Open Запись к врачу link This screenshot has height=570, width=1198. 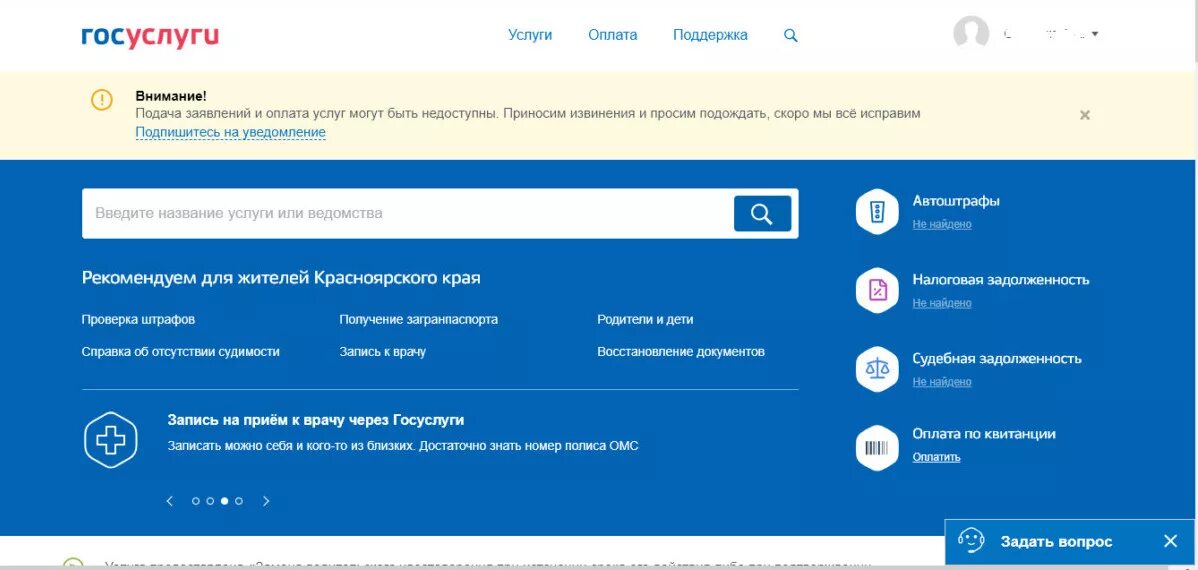(382, 351)
